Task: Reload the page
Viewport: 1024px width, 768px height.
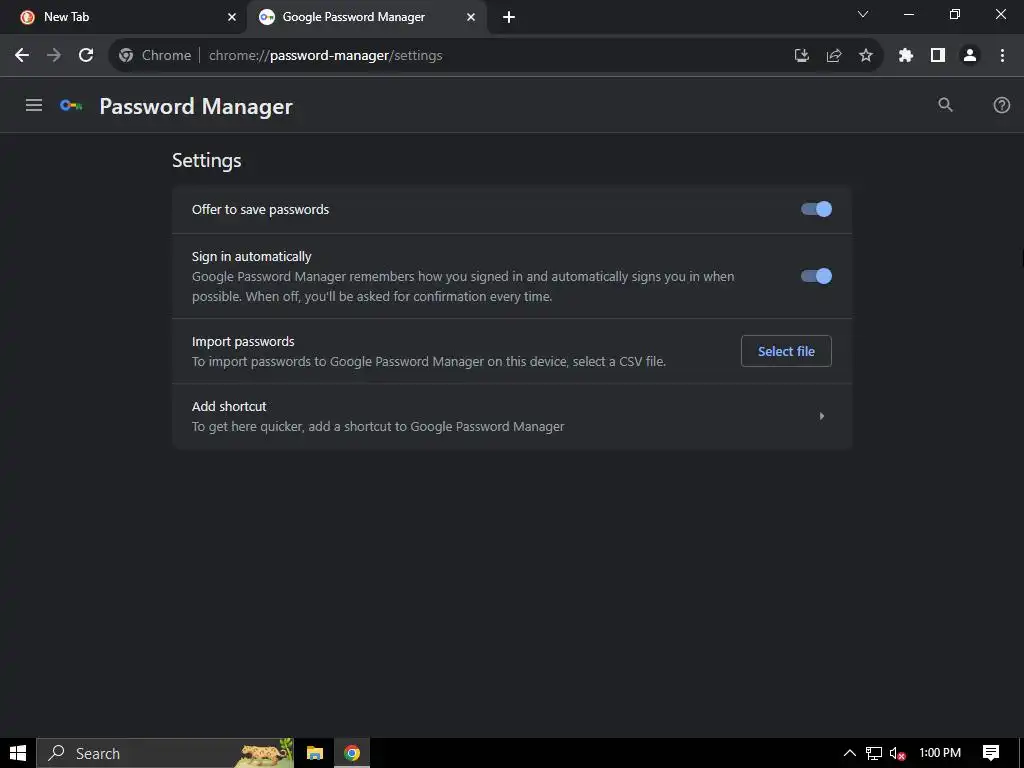Action: tap(86, 56)
